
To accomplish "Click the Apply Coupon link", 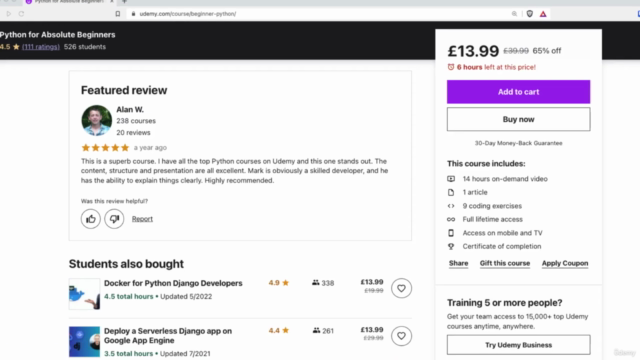I will coord(565,263).
